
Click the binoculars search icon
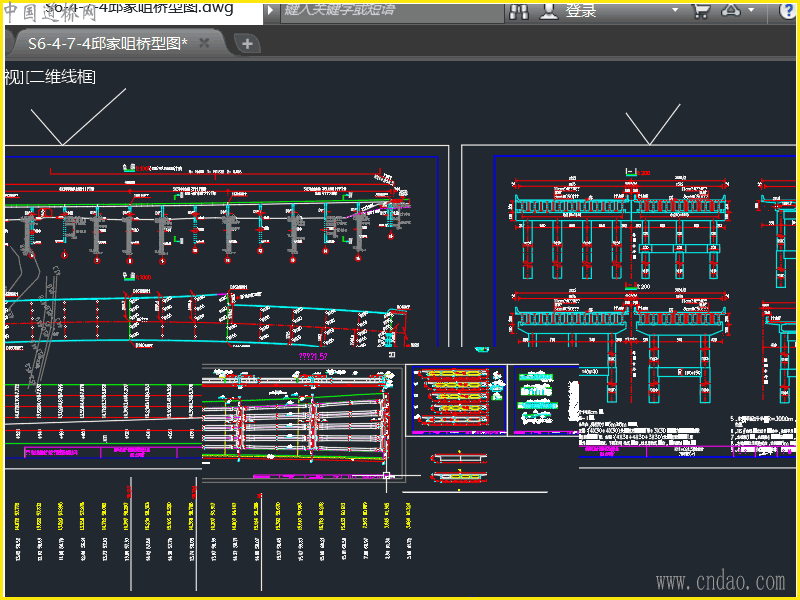coord(519,11)
